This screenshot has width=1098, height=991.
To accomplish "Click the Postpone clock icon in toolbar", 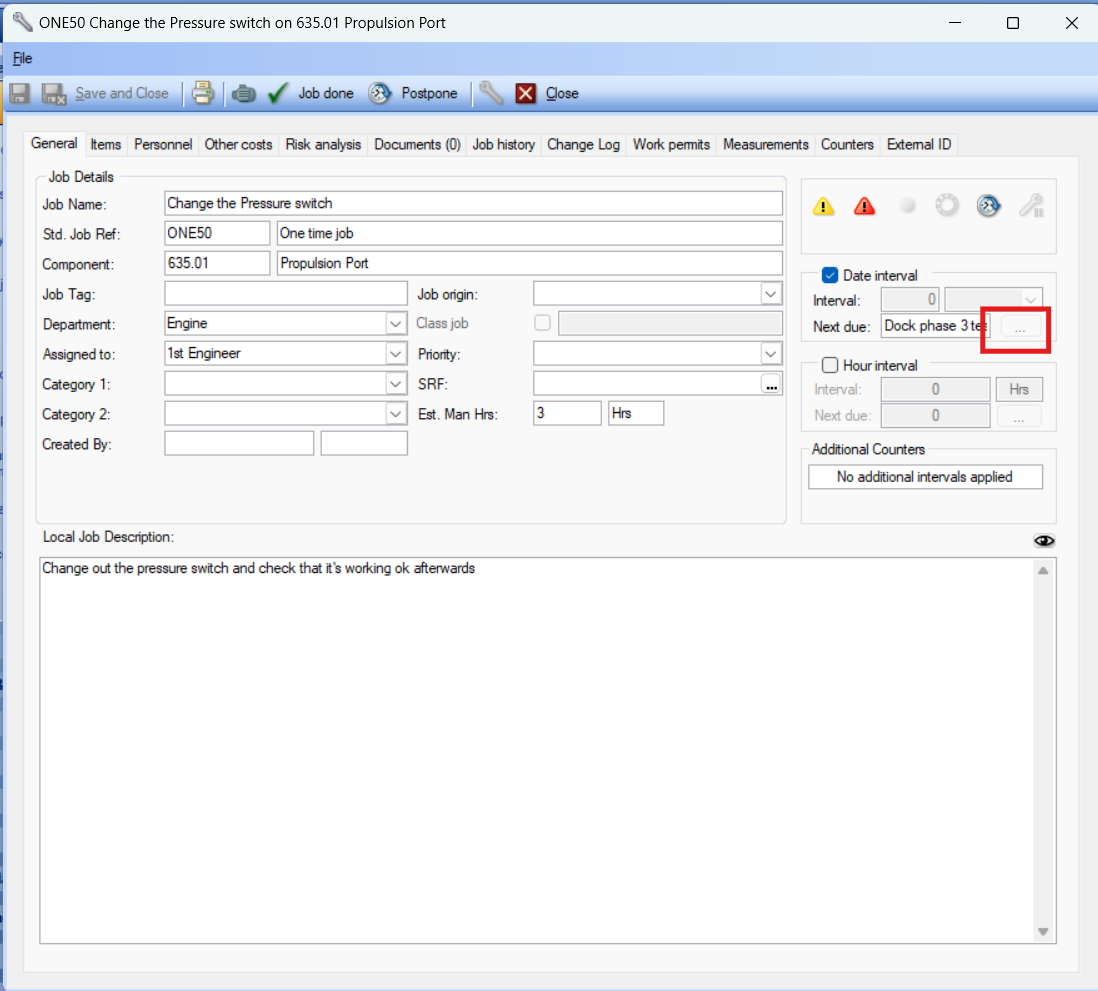I will click(380, 93).
